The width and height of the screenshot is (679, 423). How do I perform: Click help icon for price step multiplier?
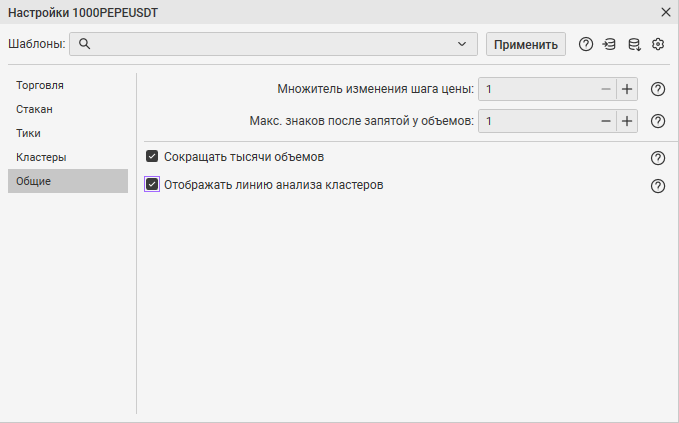coord(658,89)
